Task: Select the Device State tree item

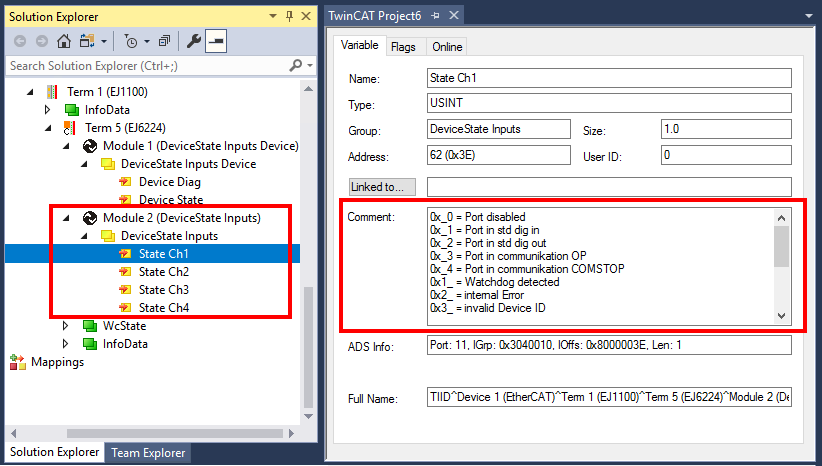Action: click(171, 200)
